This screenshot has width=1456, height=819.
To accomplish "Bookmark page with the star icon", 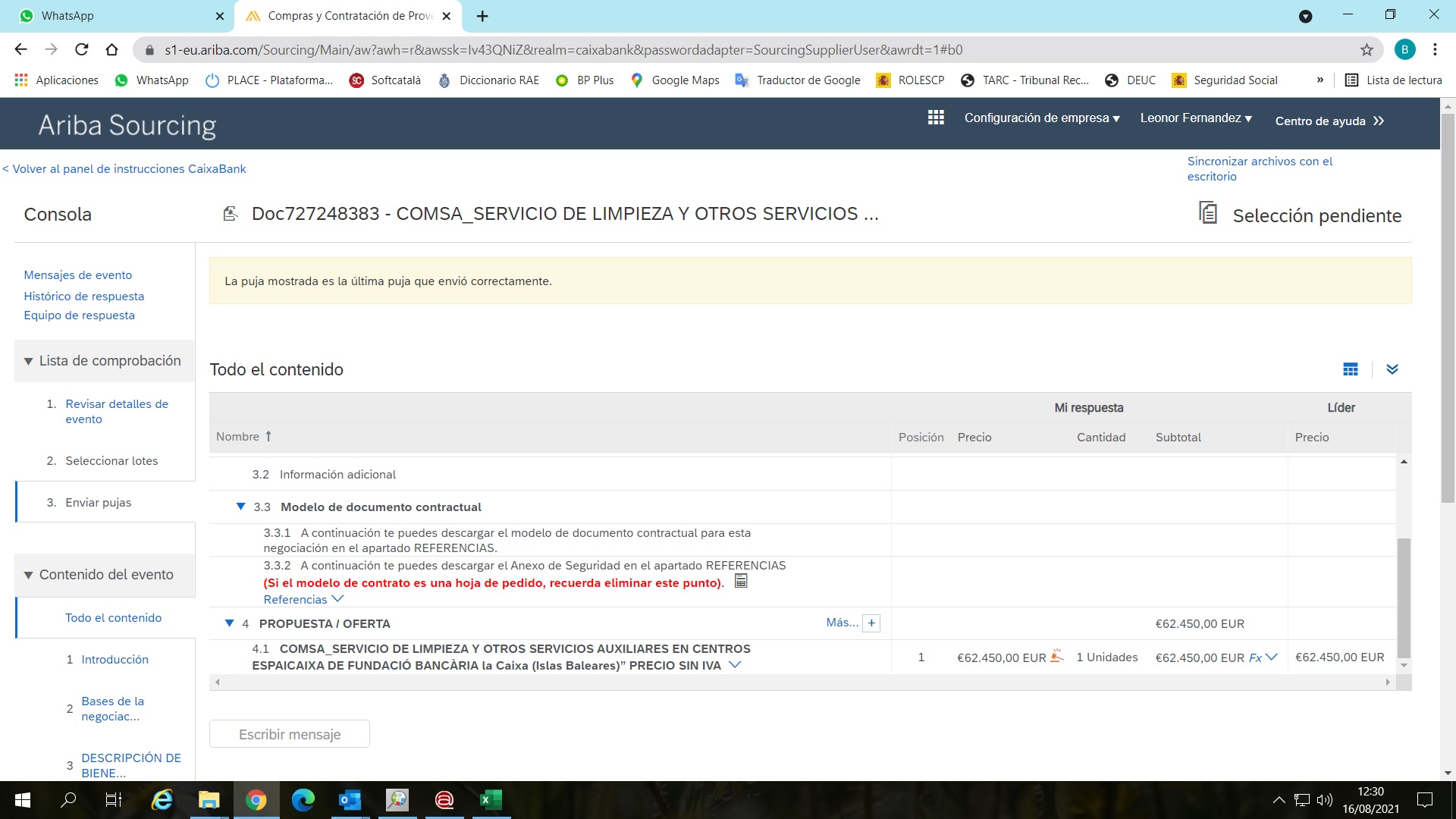I will click(x=1367, y=50).
